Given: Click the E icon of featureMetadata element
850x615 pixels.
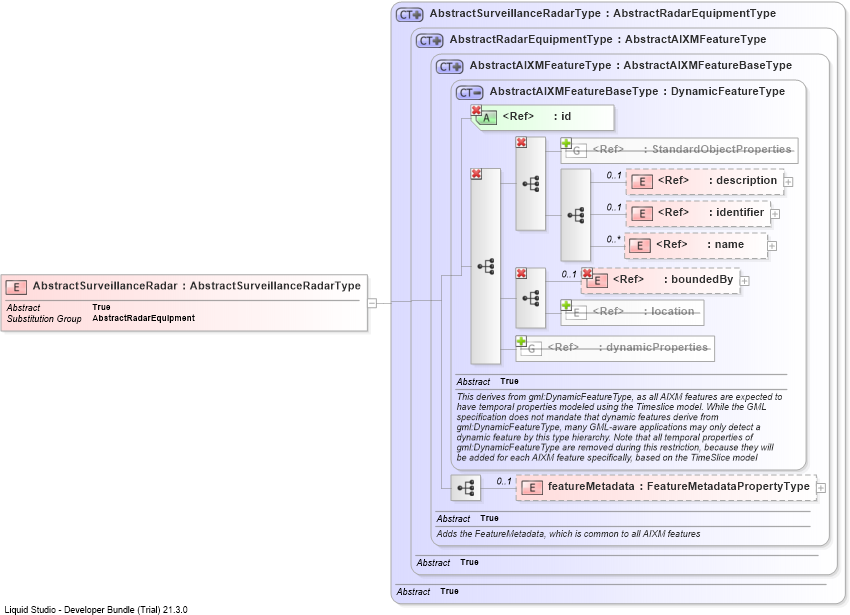Looking at the screenshot, I should click(532, 488).
